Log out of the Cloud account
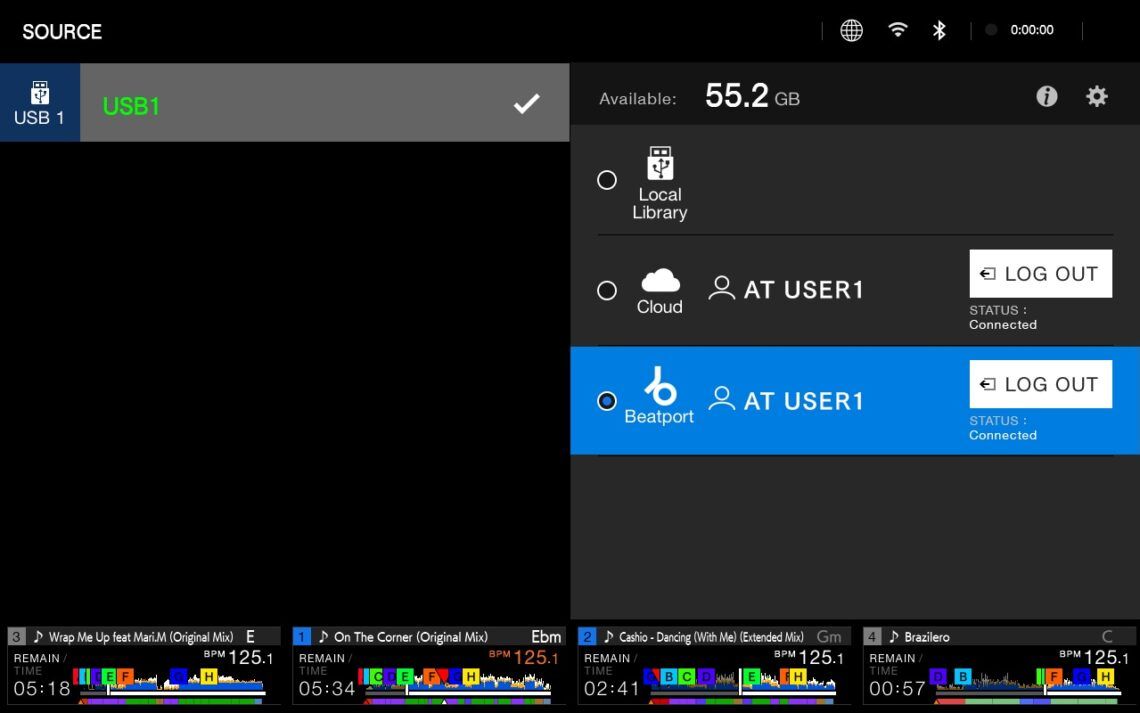Image resolution: width=1140 pixels, height=713 pixels. [1040, 274]
